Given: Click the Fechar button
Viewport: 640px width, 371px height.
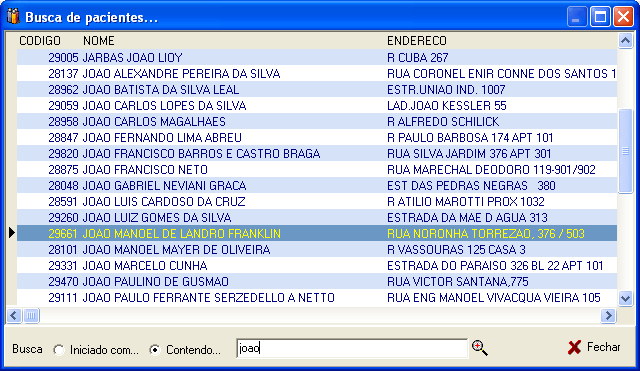Looking at the screenshot, I should pos(594,347).
